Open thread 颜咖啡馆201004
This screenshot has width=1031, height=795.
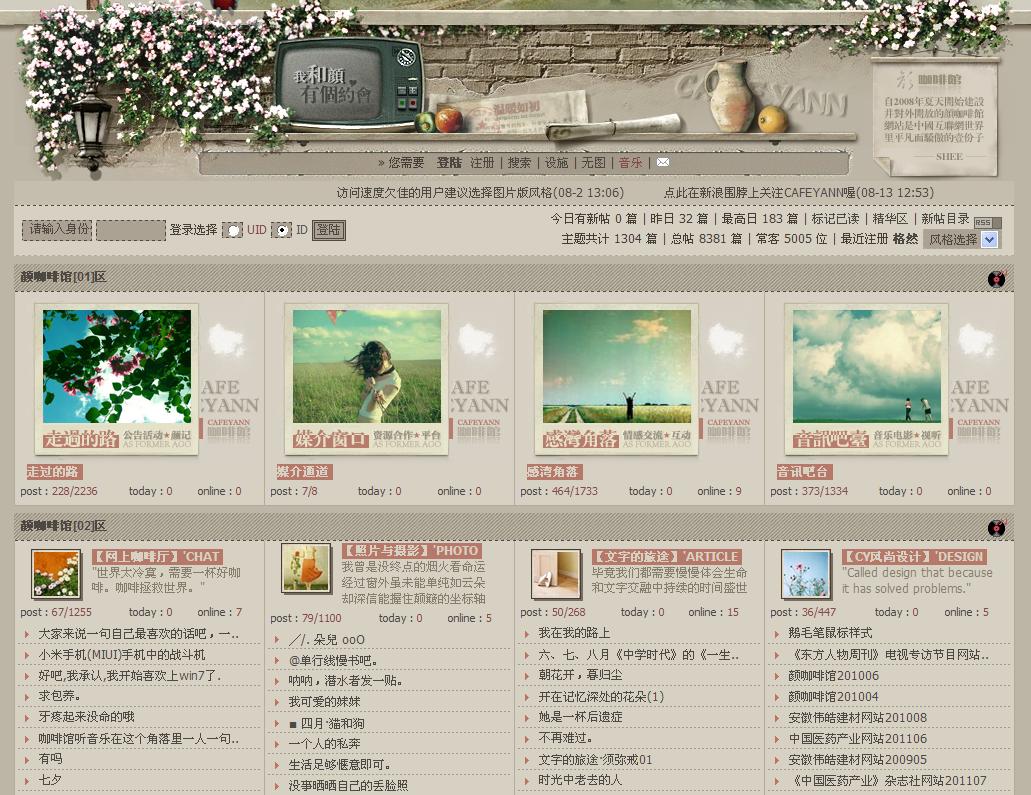point(833,696)
